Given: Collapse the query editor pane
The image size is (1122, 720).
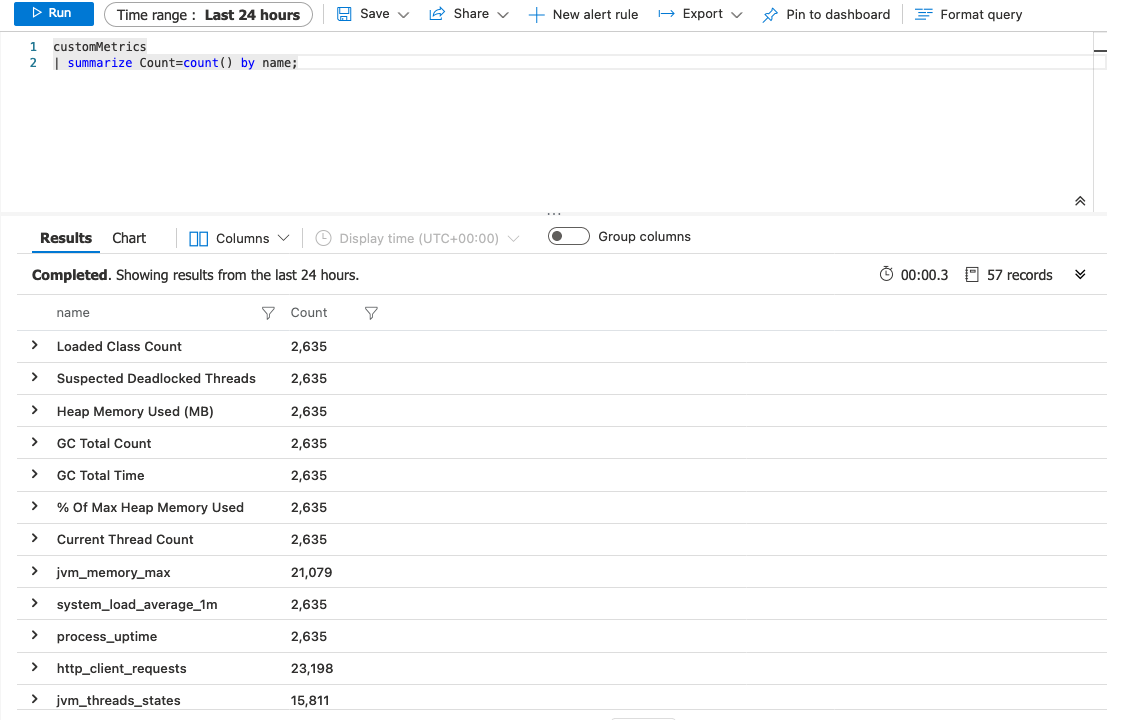Looking at the screenshot, I should coord(1080,200).
